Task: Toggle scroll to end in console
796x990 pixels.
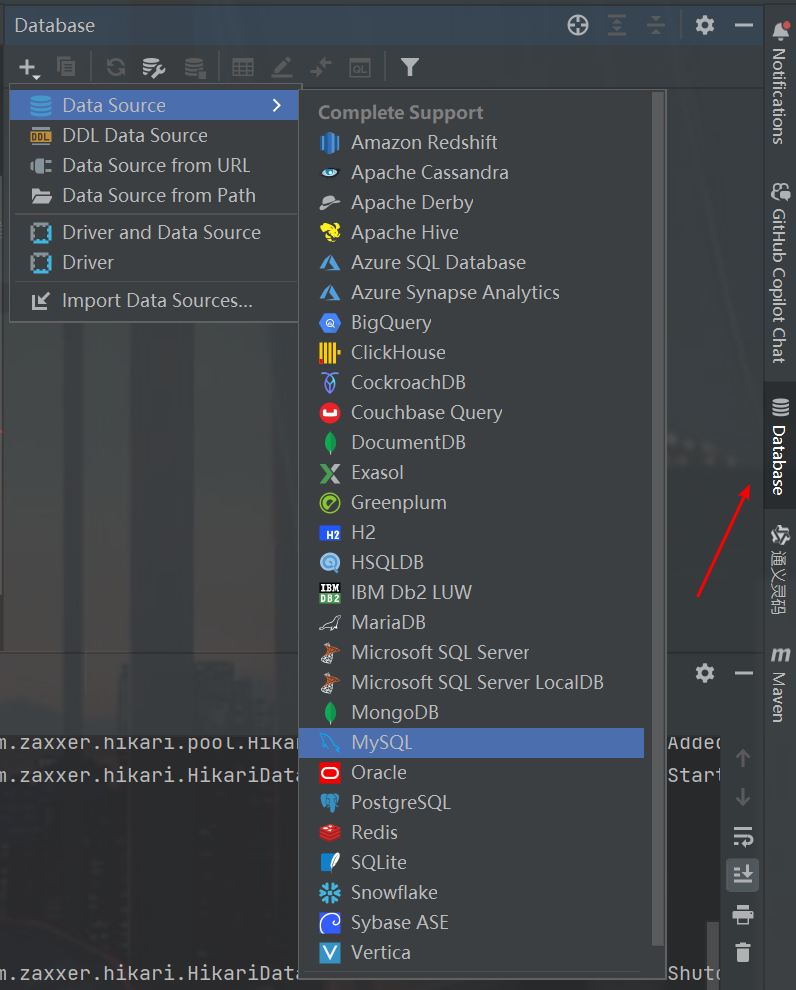Action: pyautogui.click(x=743, y=875)
